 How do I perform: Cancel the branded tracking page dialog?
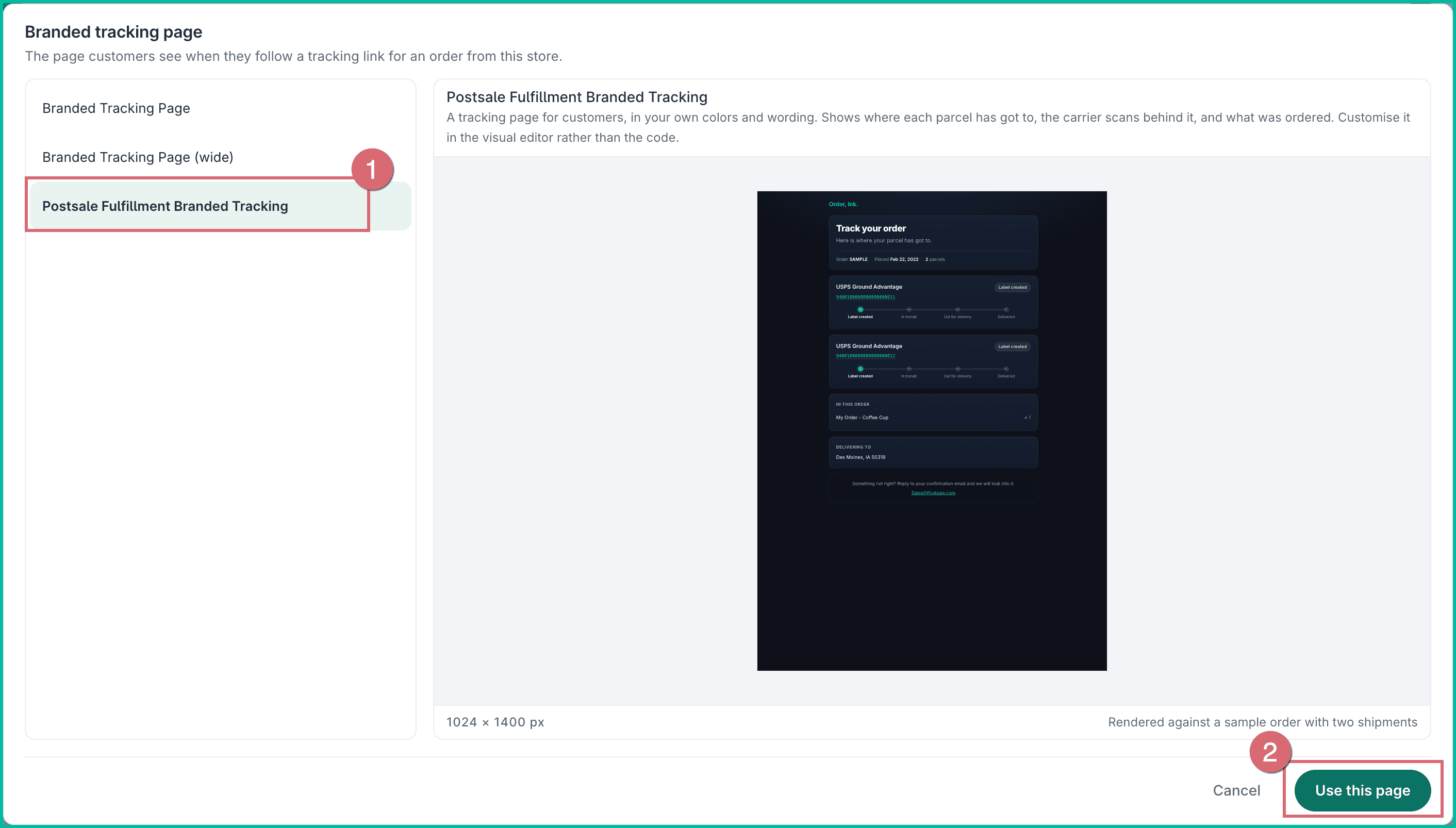(x=1236, y=790)
